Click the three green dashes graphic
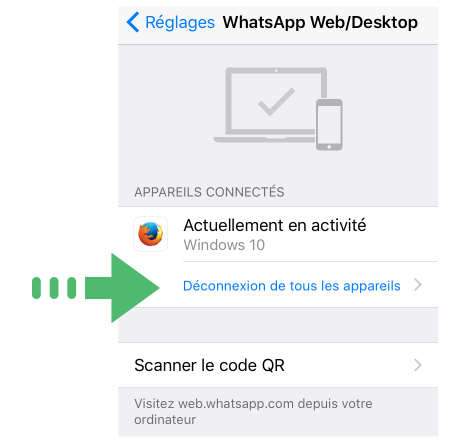455x445 pixels. point(54,288)
